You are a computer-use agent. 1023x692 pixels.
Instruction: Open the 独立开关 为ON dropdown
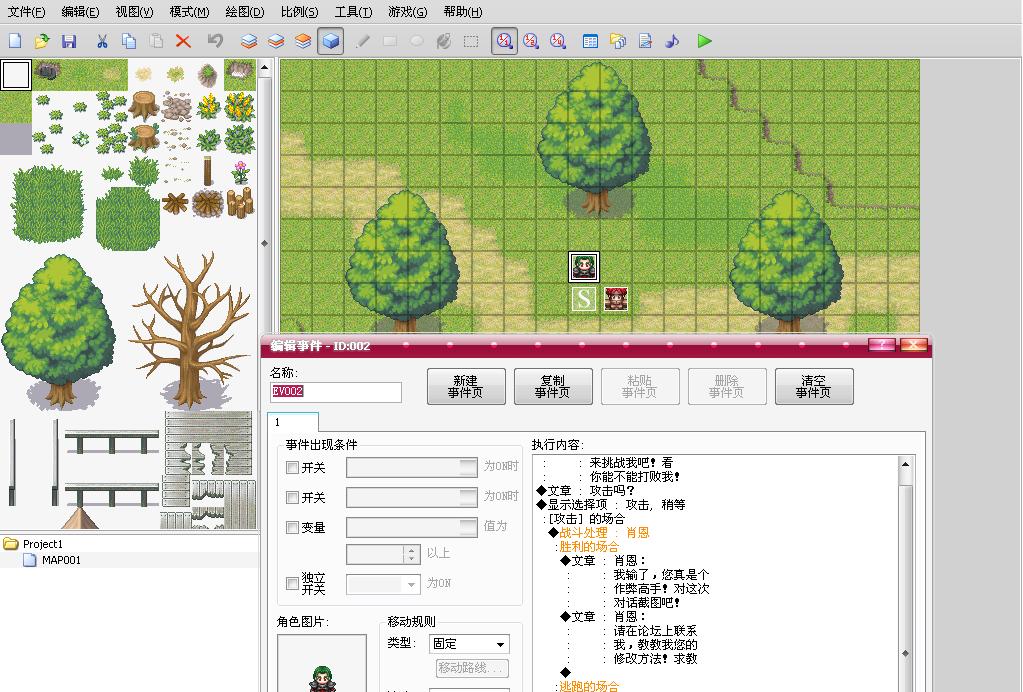coord(383,584)
